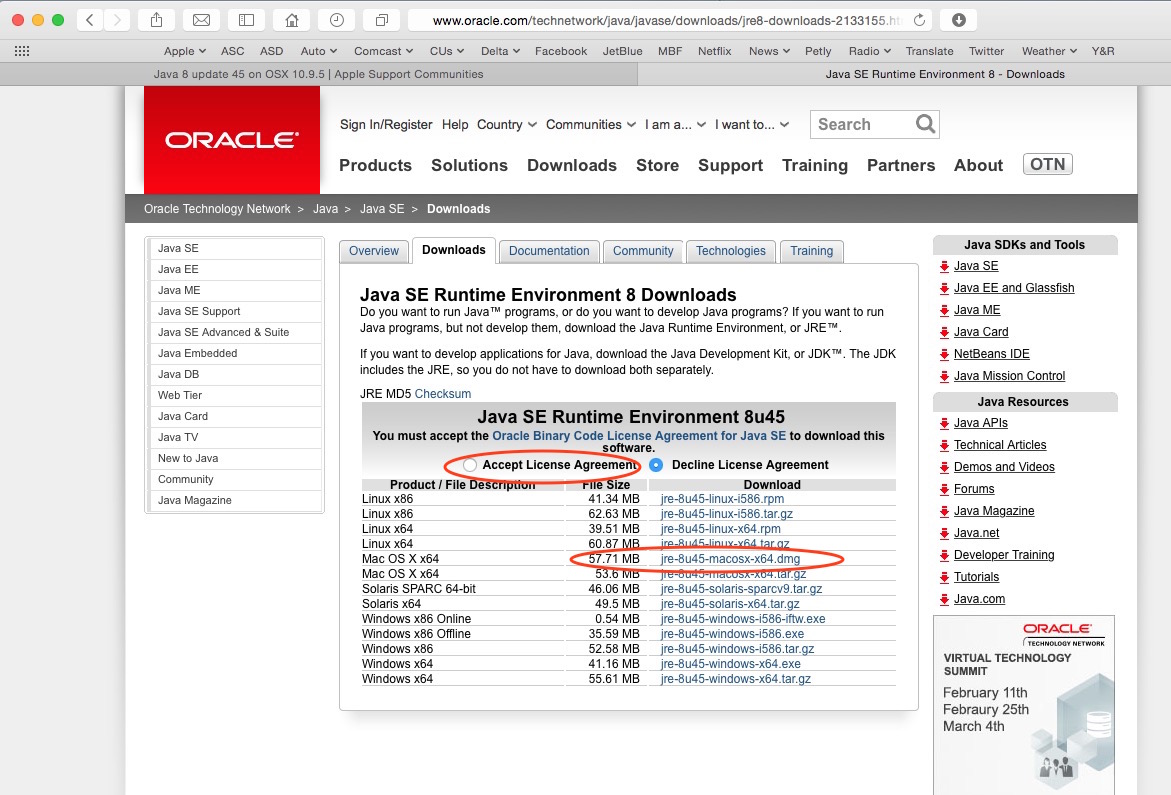Go back with Safari's back arrow
Viewport: 1171px width, 795px height.
[90, 20]
